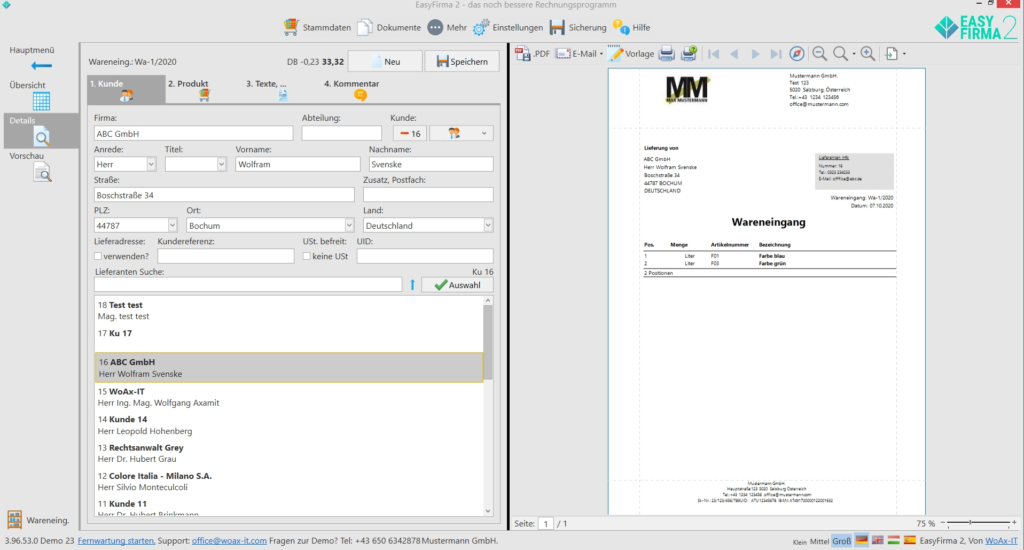Switch to the 1. Kunde tab
The width and height of the screenshot is (1024, 550).
[x=126, y=89]
